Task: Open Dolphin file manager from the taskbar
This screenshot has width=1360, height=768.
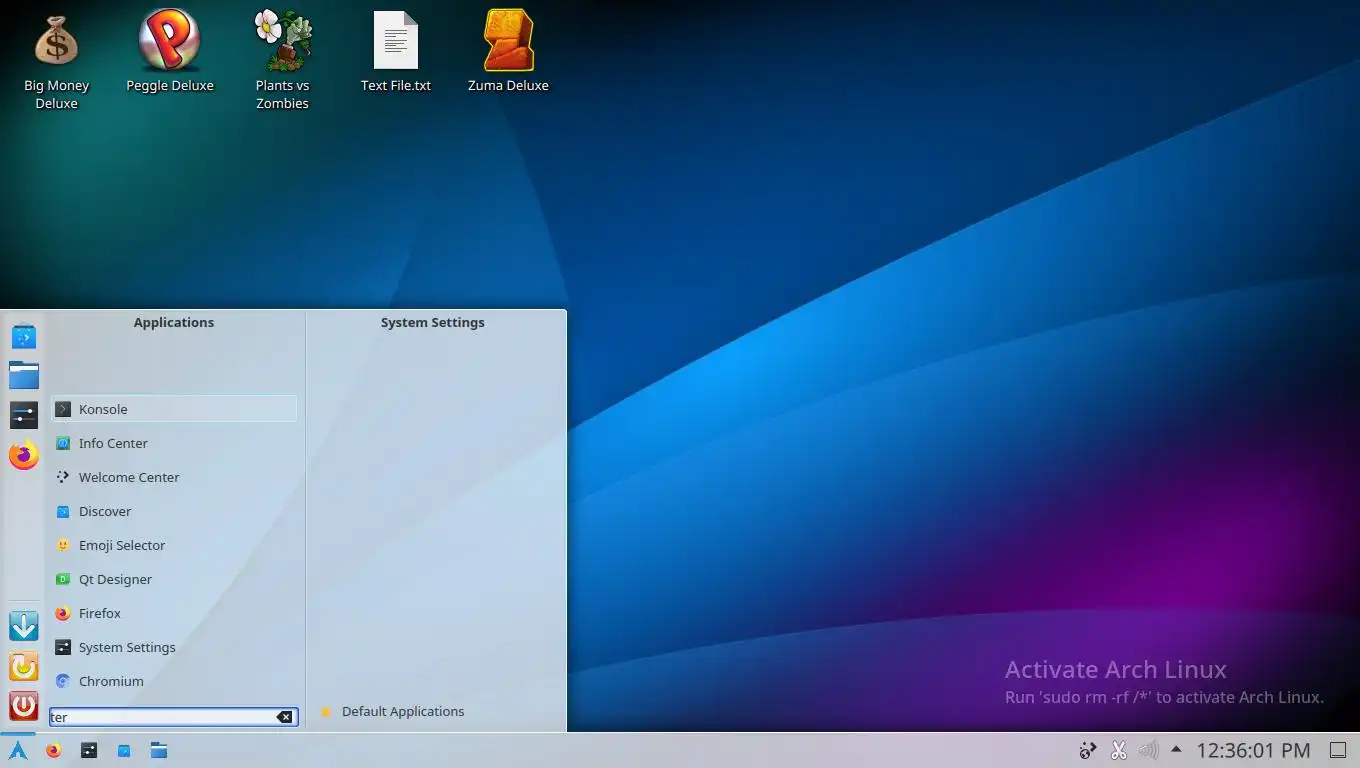Action: (x=159, y=750)
